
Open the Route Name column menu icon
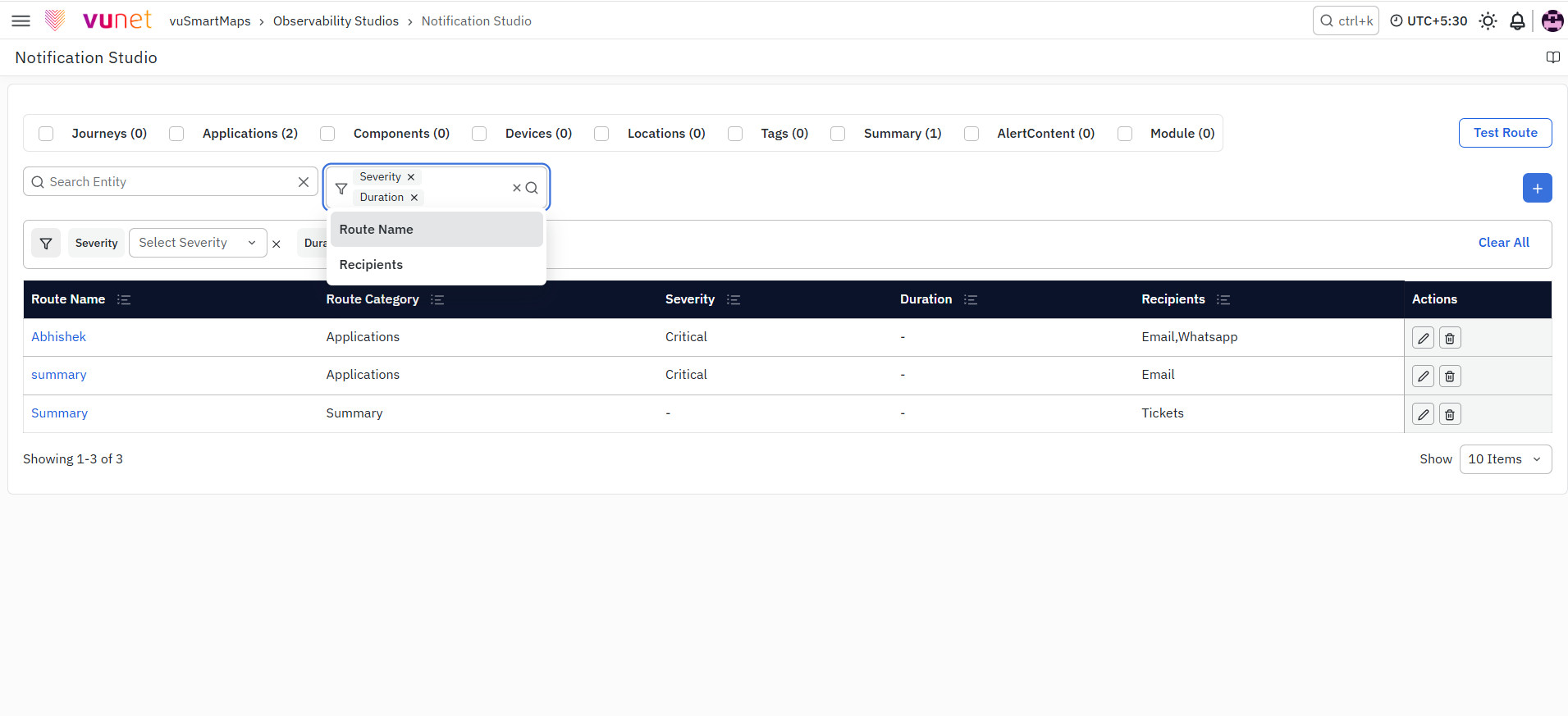click(x=124, y=299)
